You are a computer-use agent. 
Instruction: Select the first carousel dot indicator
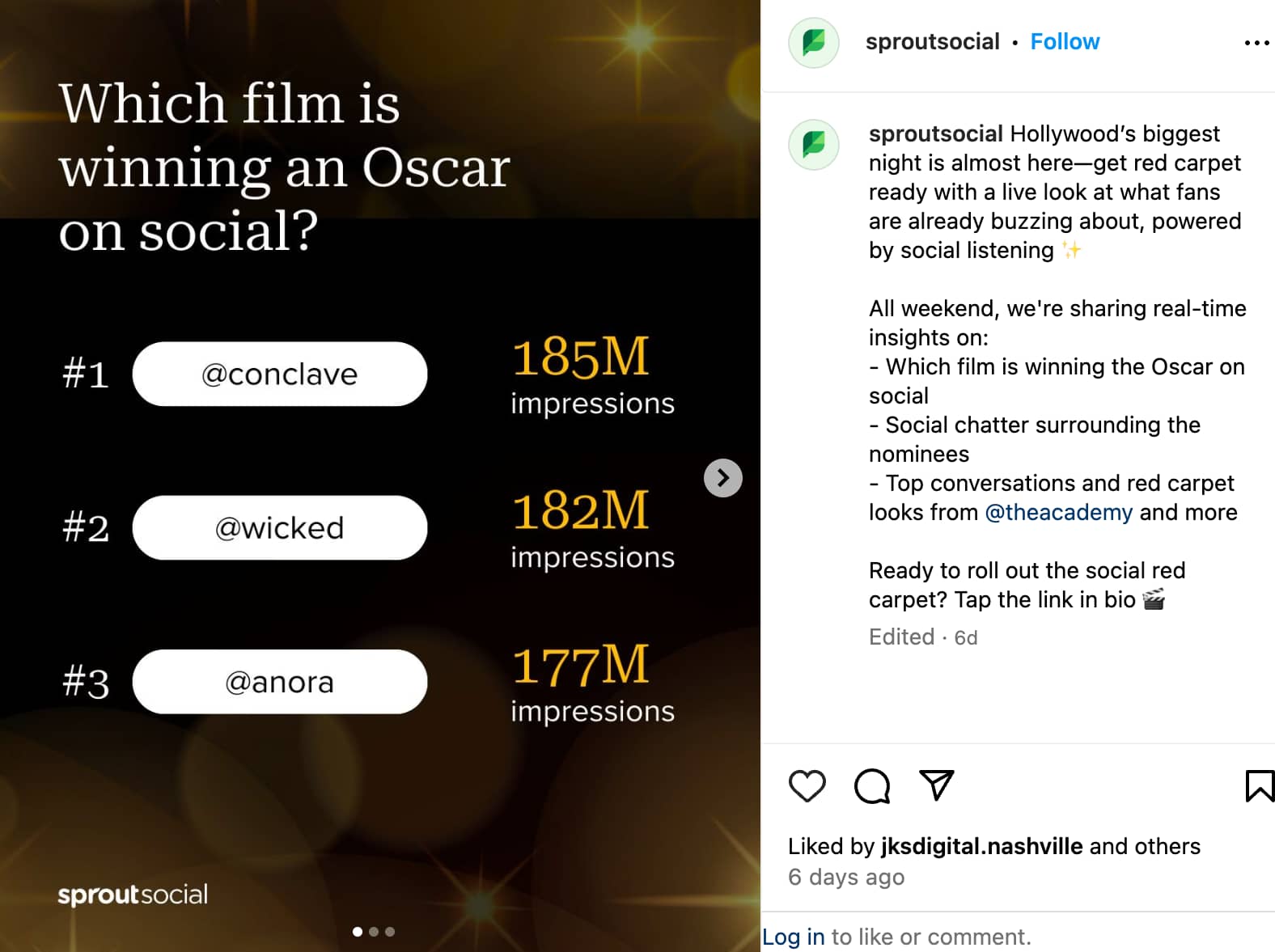358,932
